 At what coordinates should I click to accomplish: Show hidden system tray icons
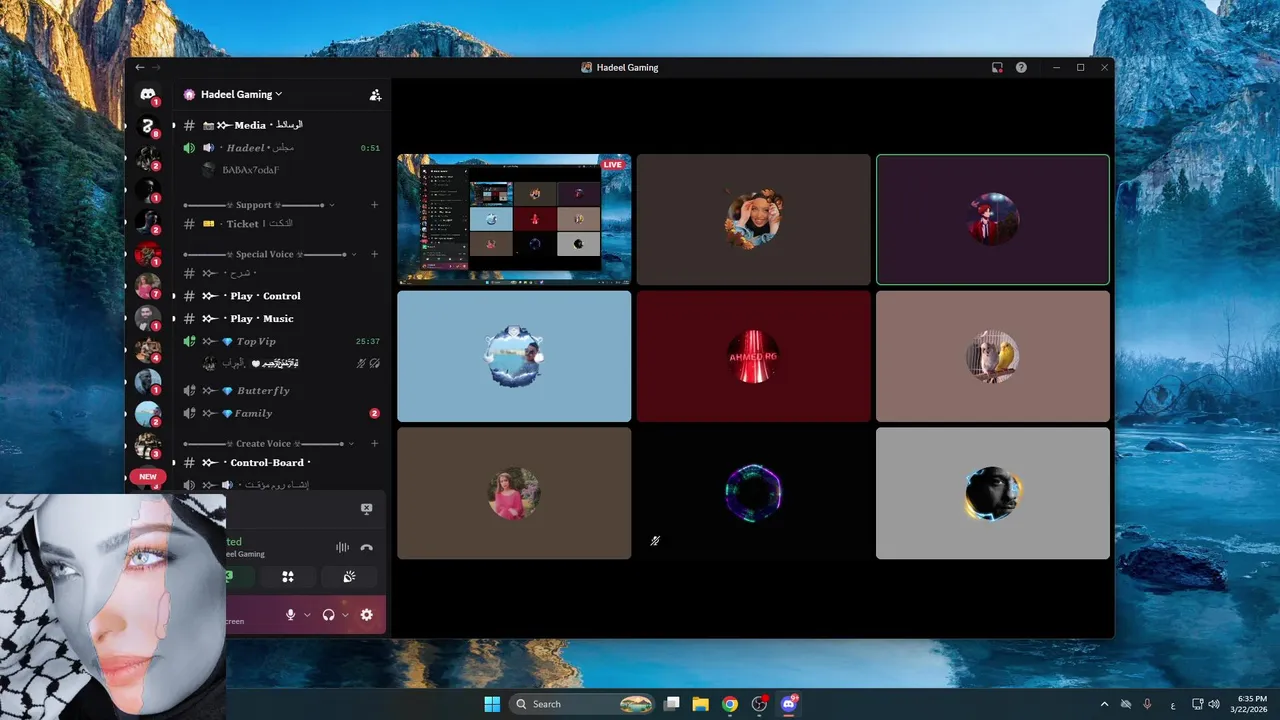[x=1104, y=704]
